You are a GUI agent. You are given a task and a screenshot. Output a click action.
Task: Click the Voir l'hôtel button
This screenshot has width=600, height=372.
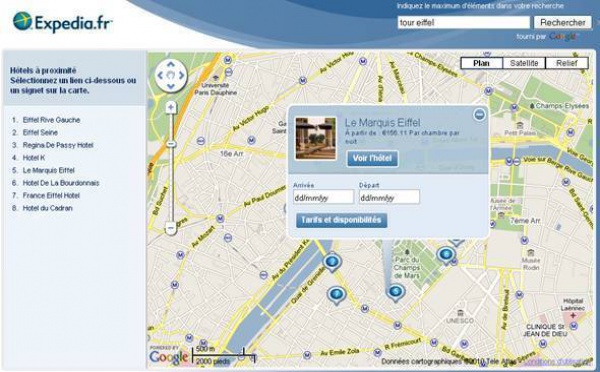coord(372,158)
